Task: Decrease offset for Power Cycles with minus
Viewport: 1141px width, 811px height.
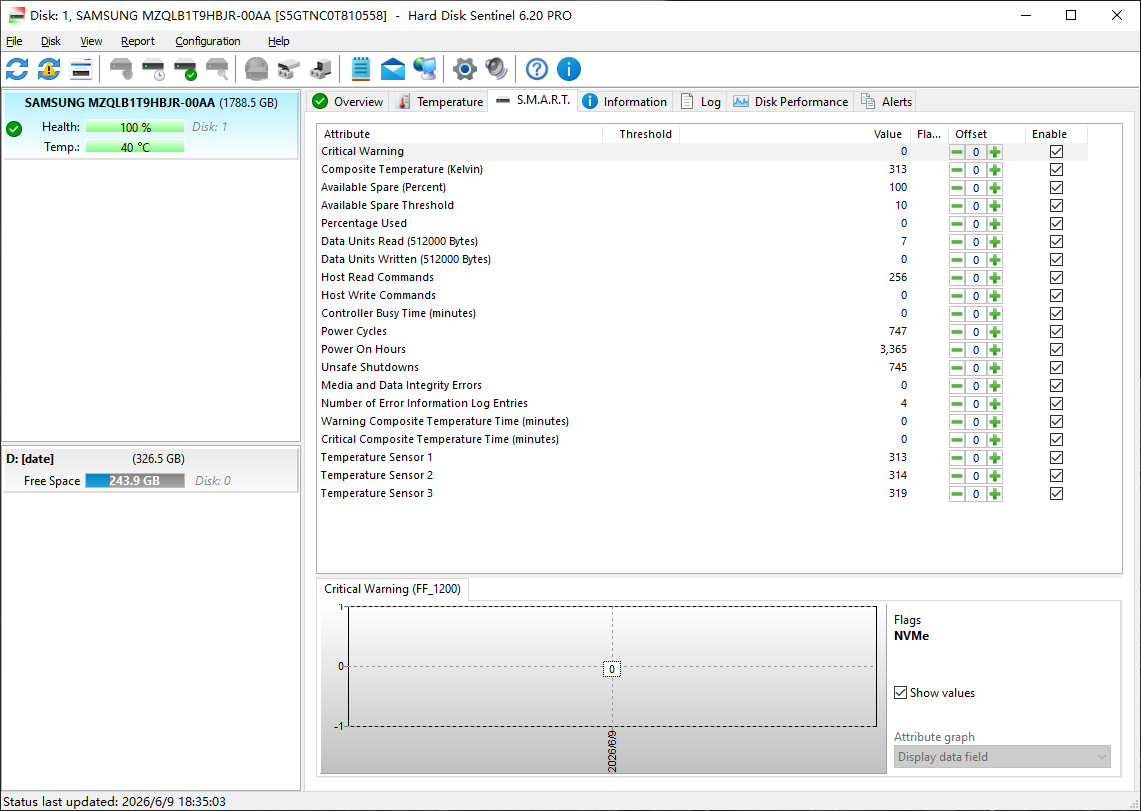Action: point(957,332)
